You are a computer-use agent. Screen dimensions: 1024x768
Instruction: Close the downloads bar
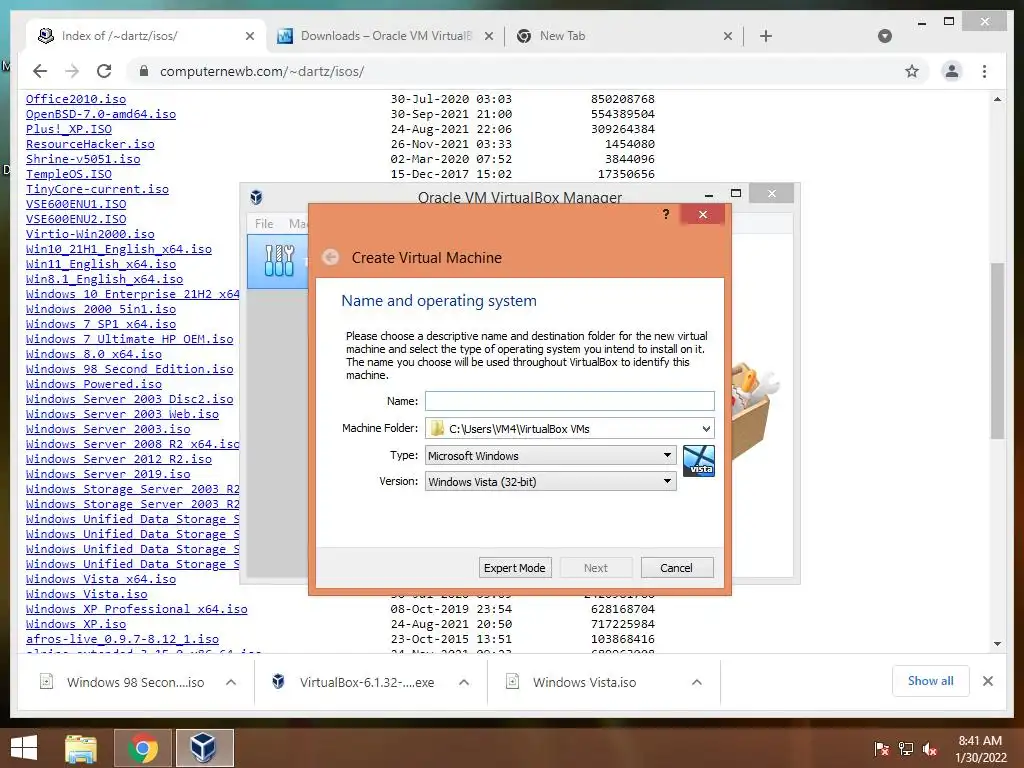click(x=987, y=680)
